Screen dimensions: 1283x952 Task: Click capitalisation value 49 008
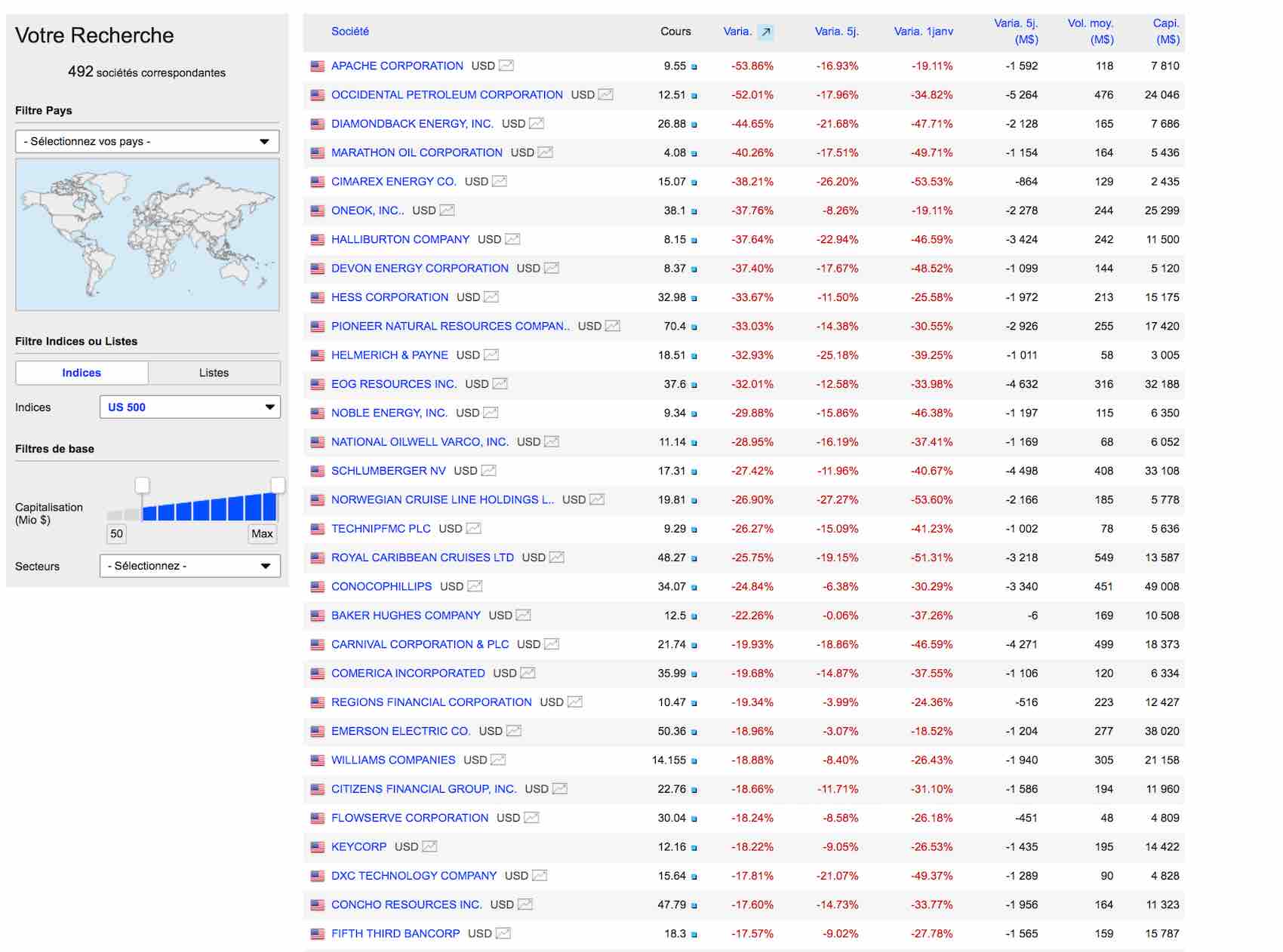coord(1162,586)
